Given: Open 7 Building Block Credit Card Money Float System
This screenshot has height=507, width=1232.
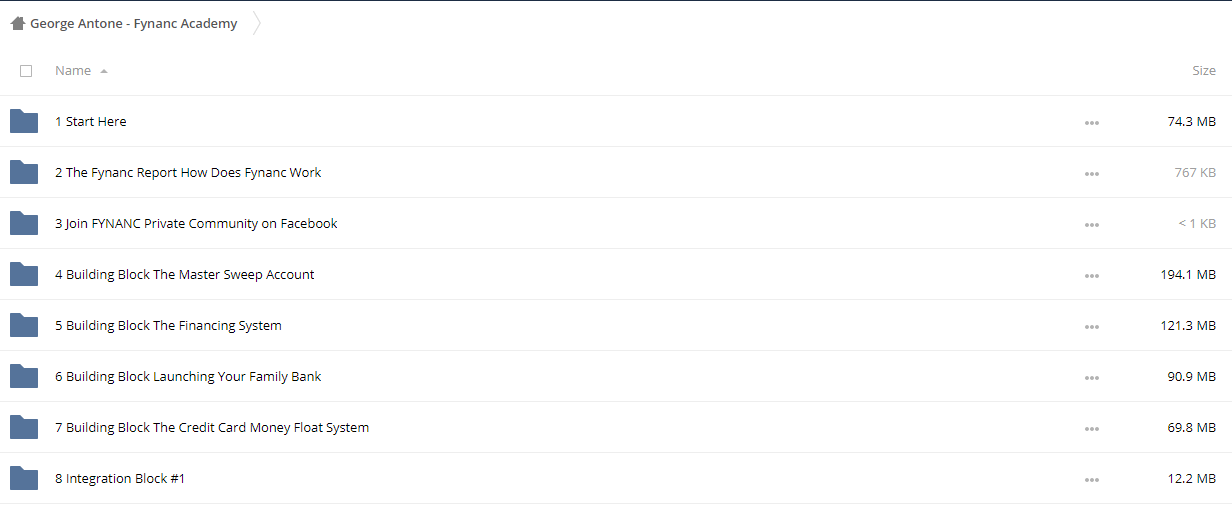Looking at the screenshot, I should pos(212,427).
